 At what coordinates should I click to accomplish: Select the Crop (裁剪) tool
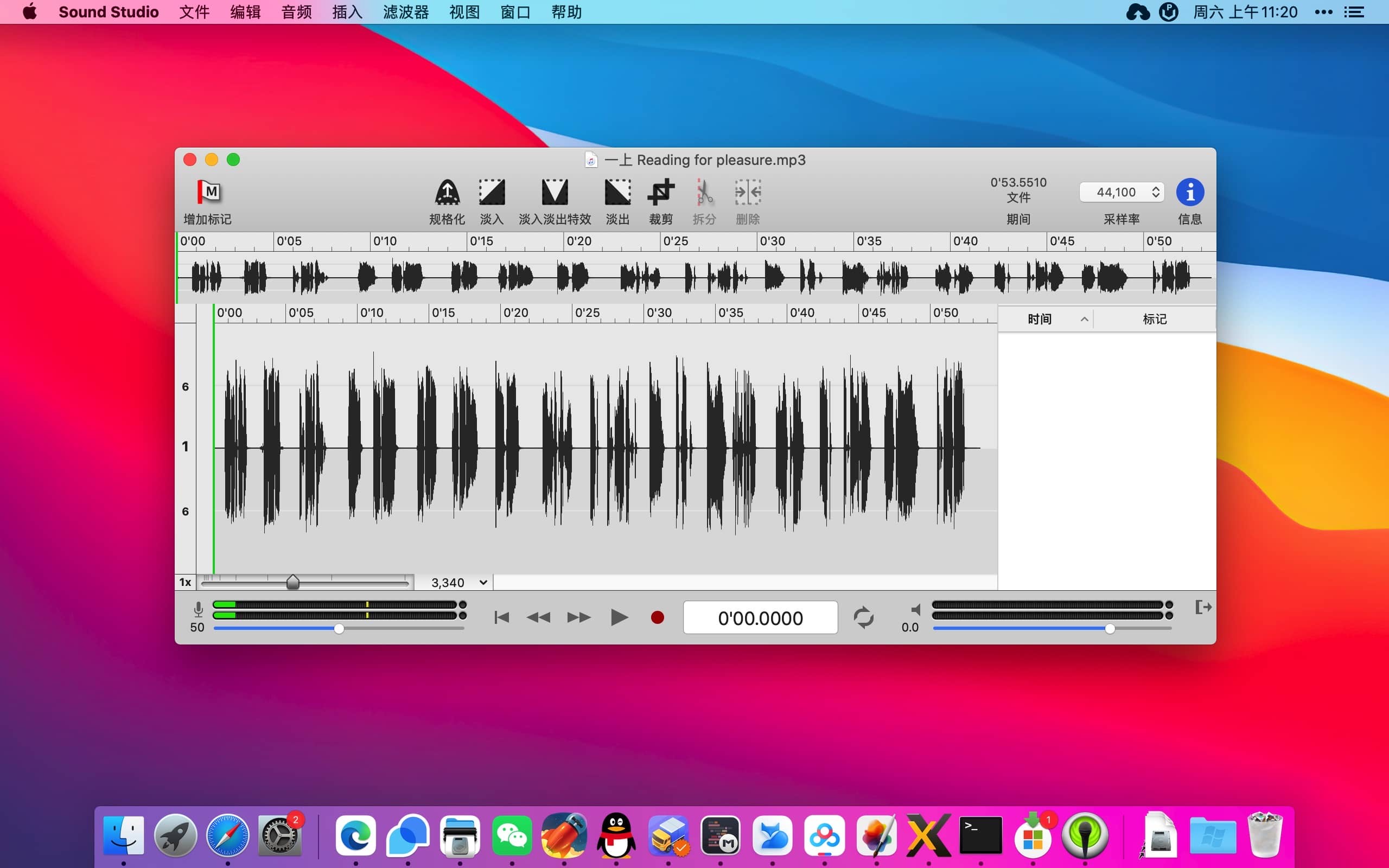[x=661, y=192]
